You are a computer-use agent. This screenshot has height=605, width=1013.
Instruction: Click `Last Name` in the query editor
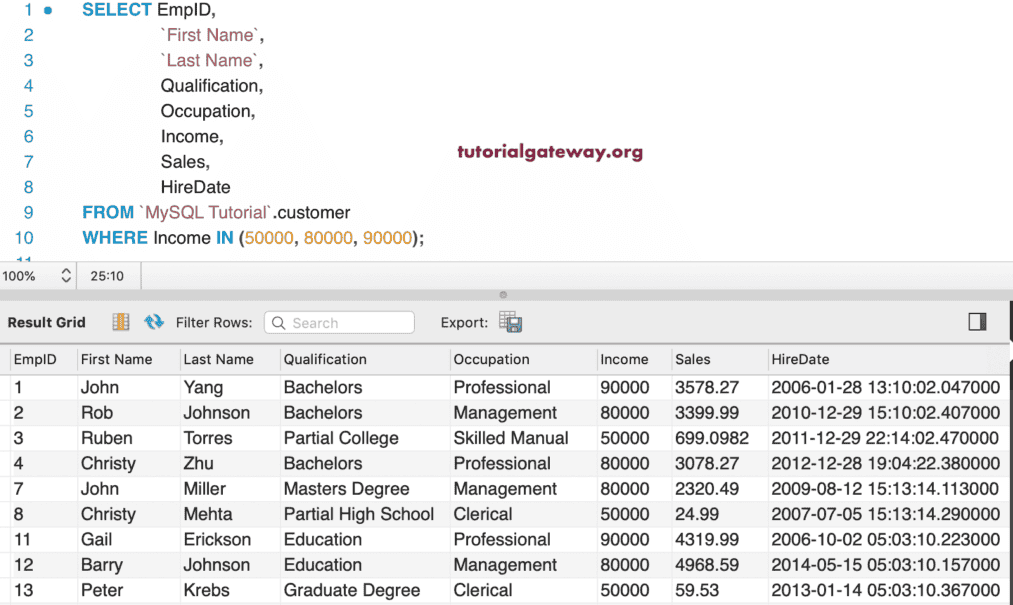(x=209, y=60)
